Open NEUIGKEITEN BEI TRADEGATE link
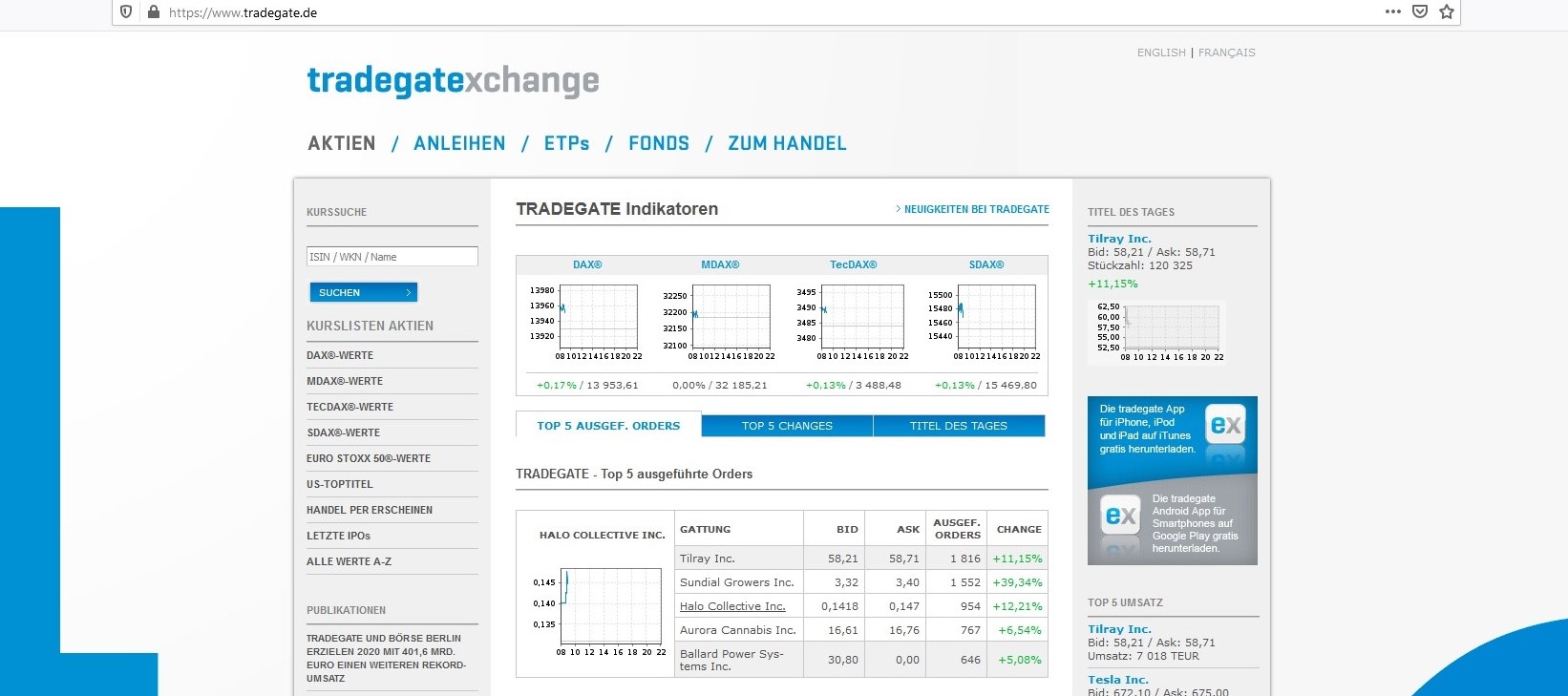This screenshot has width=1568, height=696. tap(972, 209)
